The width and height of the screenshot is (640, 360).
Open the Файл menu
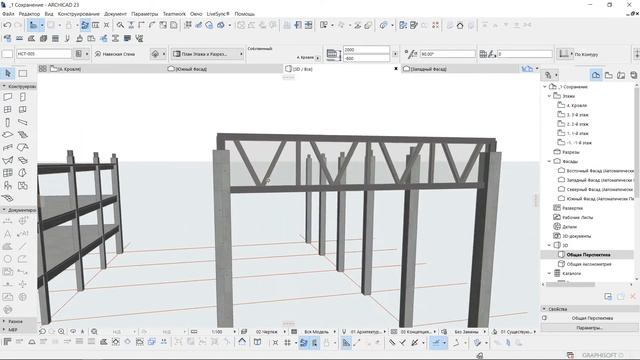click(8, 14)
